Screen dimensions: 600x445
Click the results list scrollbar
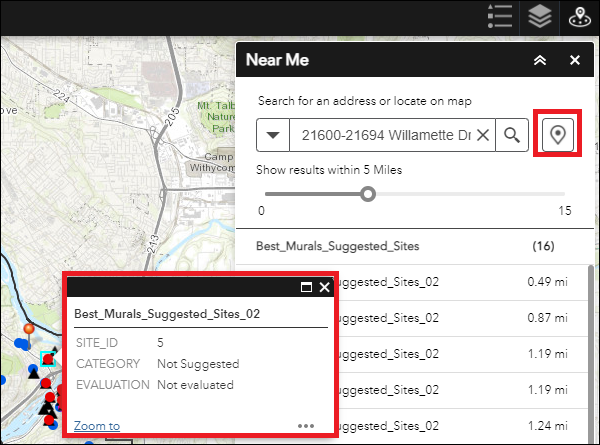pyautogui.click(x=591, y=354)
